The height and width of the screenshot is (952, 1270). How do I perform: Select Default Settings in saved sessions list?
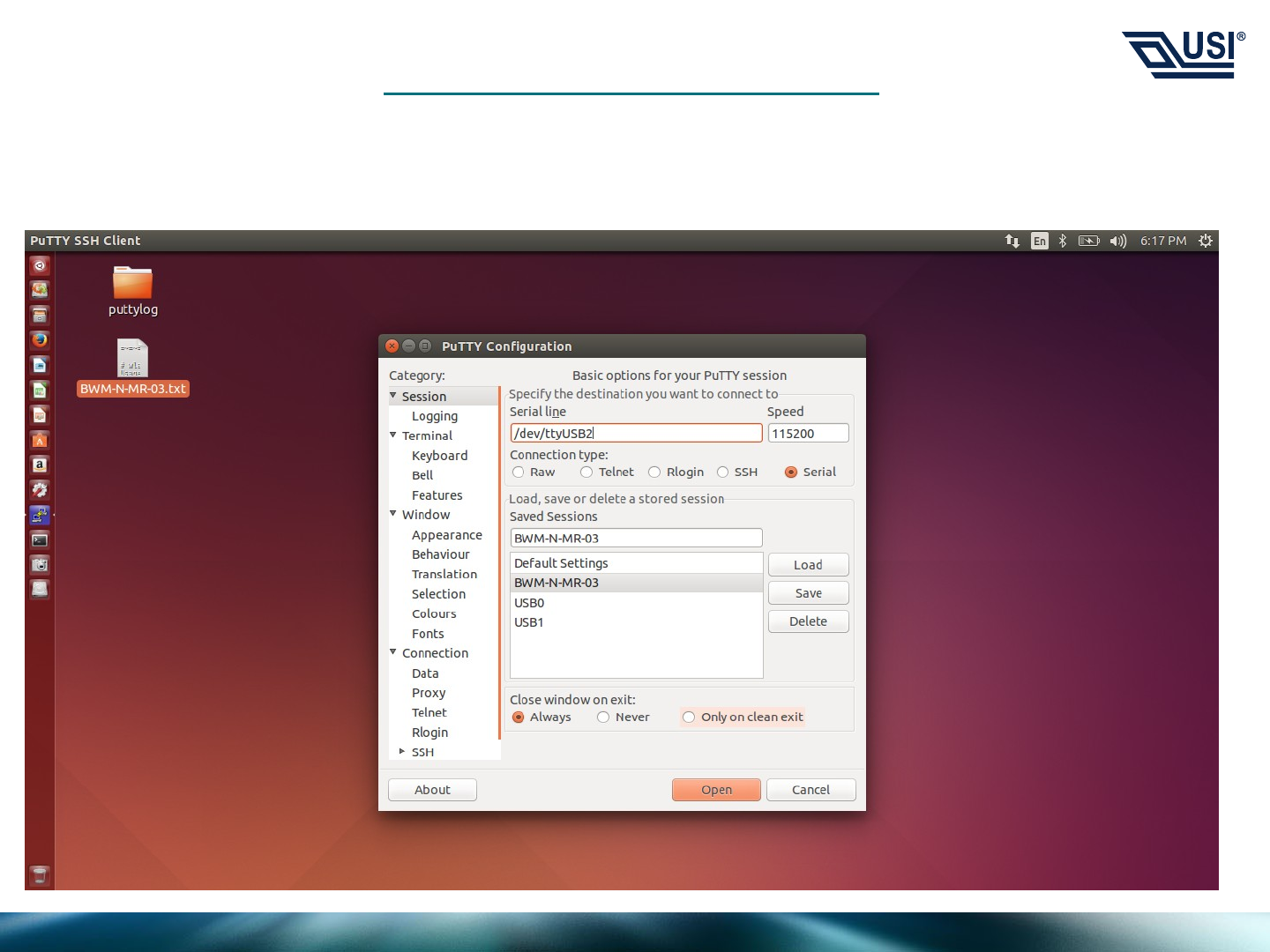pos(636,563)
